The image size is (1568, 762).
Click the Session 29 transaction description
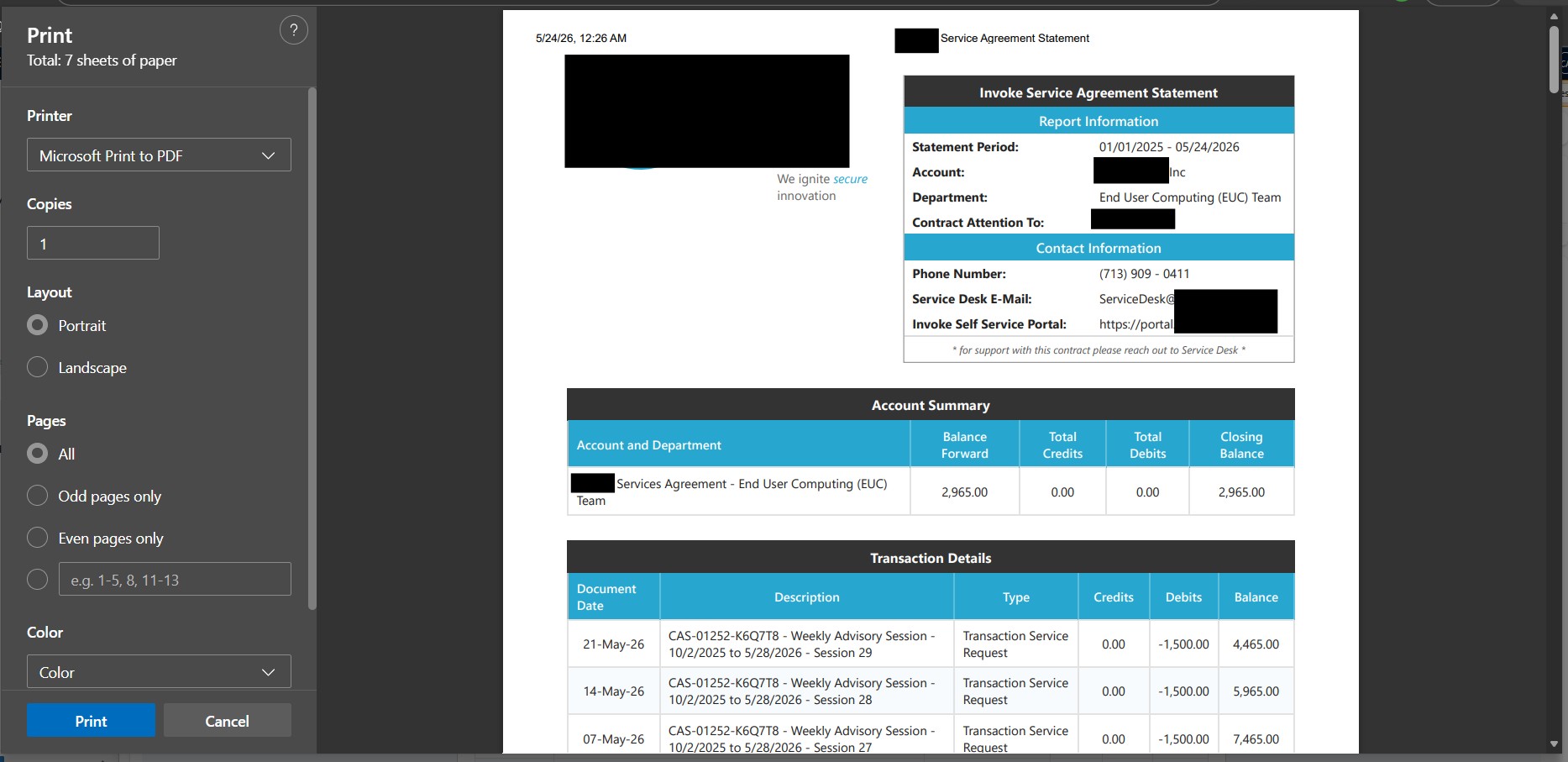click(802, 644)
